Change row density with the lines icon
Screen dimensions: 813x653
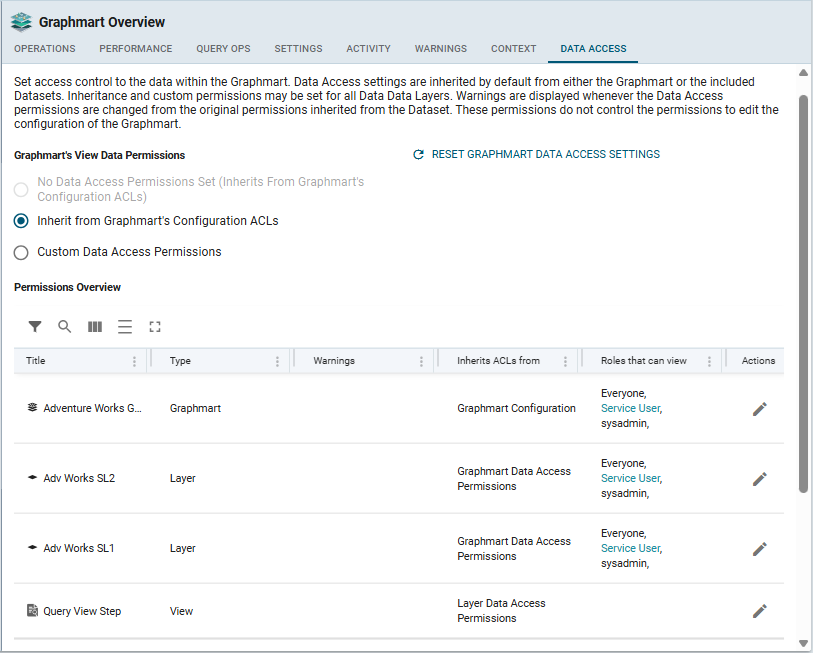(x=125, y=326)
